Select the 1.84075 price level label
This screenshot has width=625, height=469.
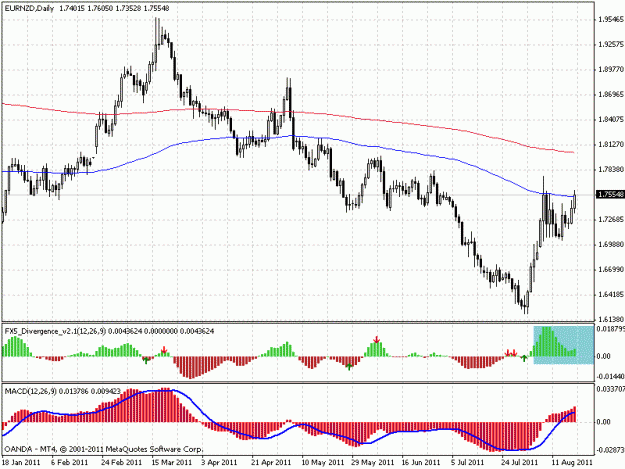pos(611,120)
